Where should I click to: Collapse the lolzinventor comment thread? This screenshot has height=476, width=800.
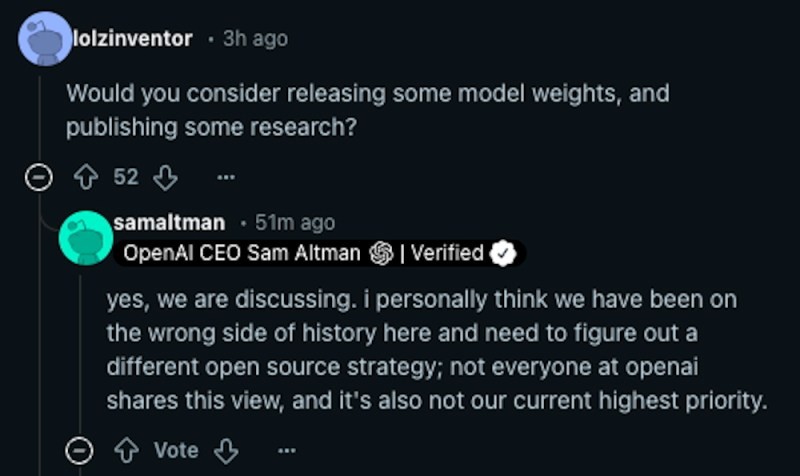click(39, 178)
